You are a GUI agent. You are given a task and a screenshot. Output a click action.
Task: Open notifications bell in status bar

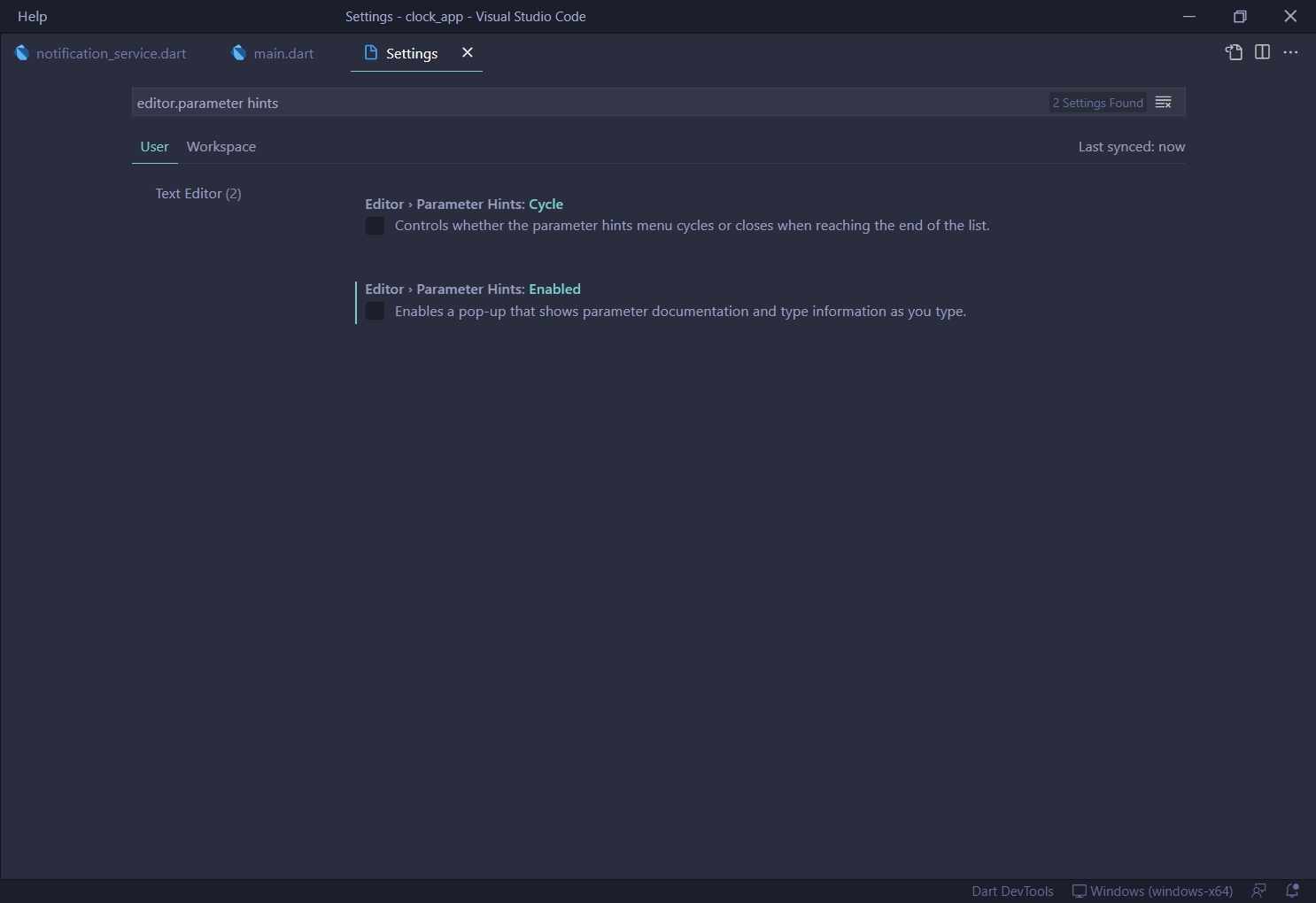click(x=1292, y=891)
